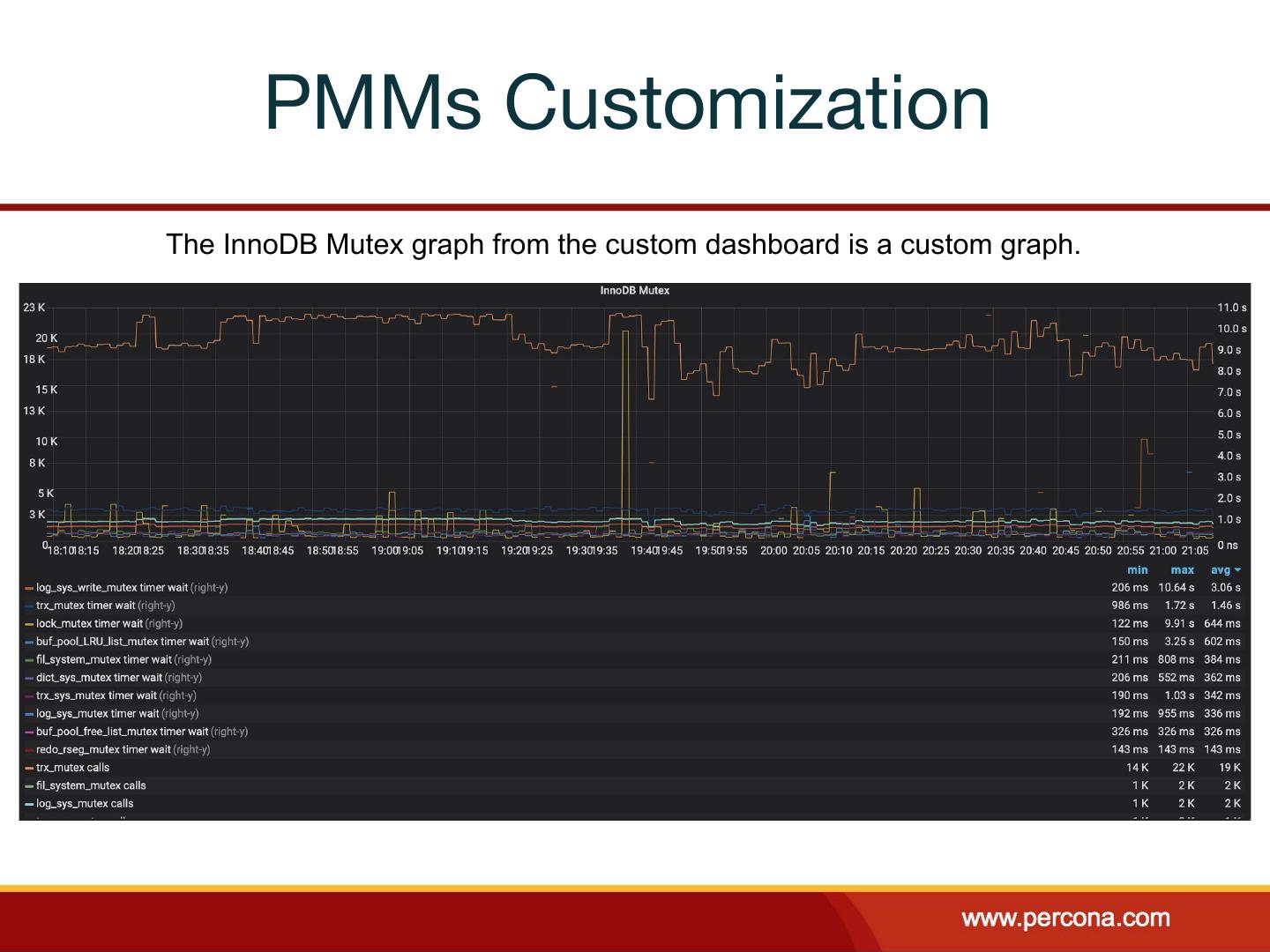
Task: Toggle the trx_mutex timer wait series
Action: pos(86,606)
